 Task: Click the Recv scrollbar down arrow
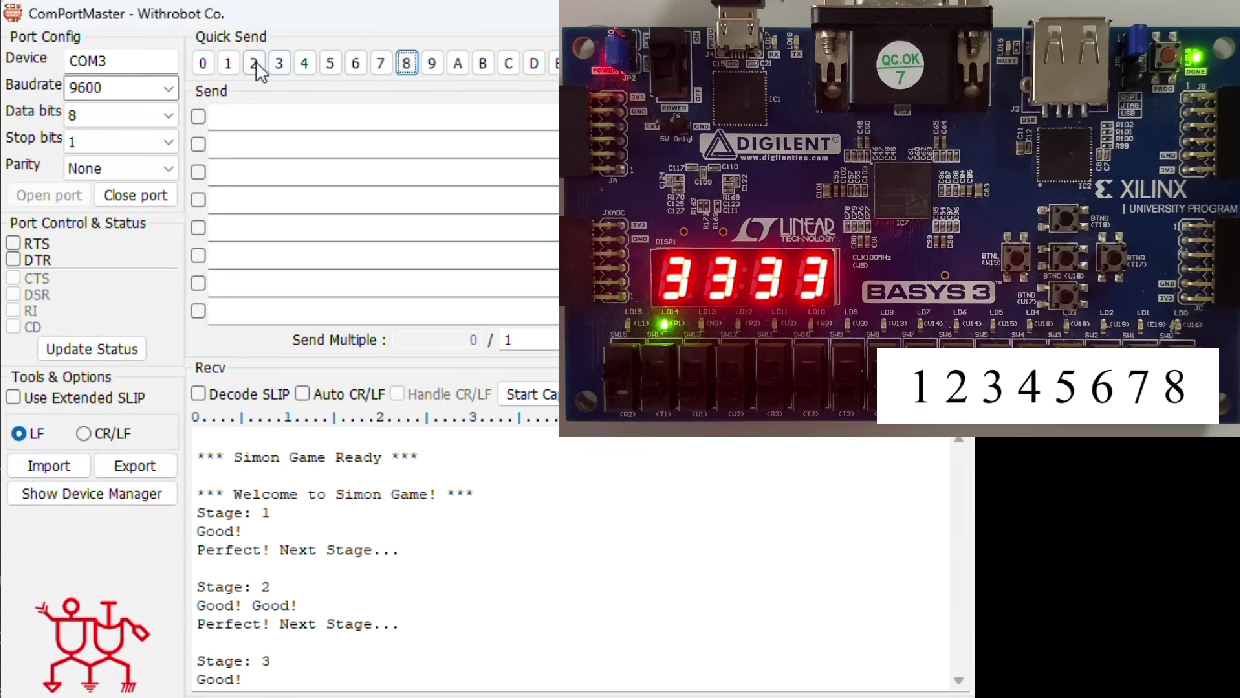coord(958,681)
